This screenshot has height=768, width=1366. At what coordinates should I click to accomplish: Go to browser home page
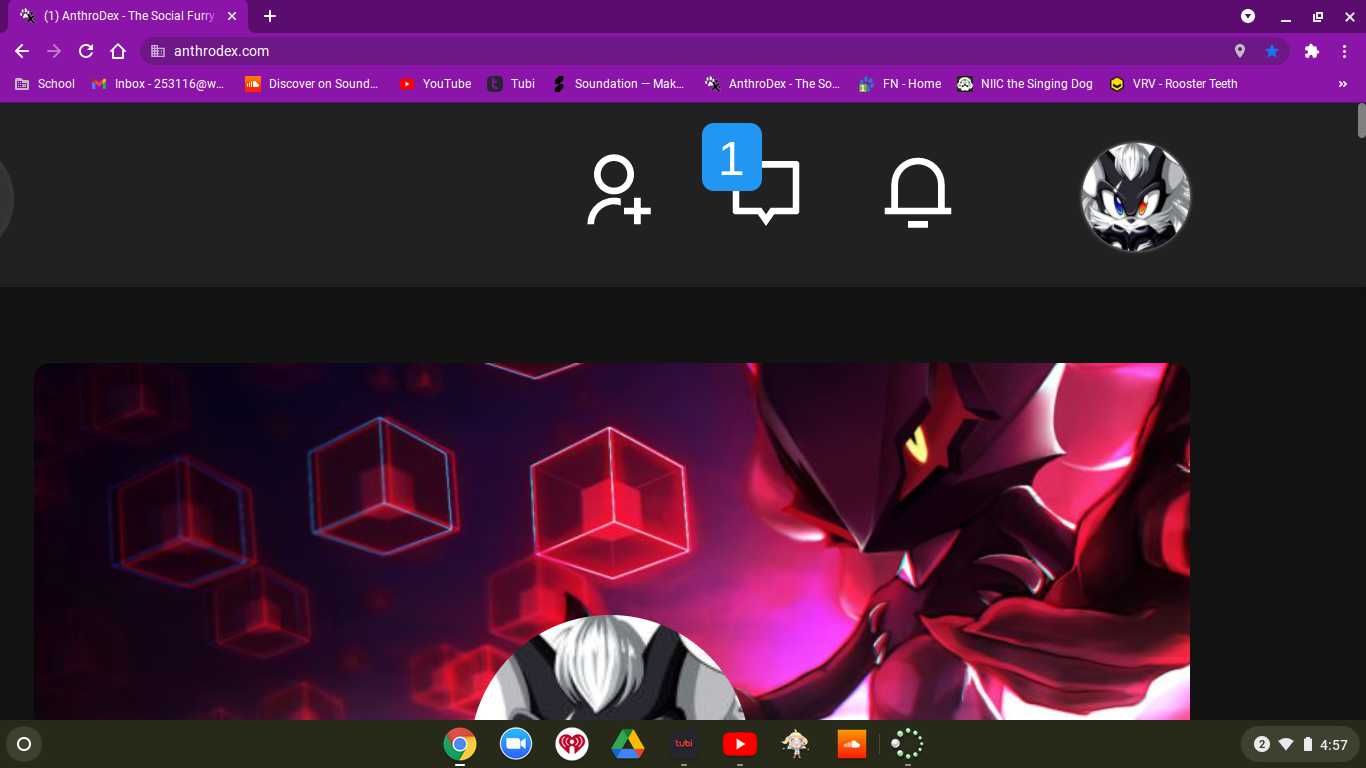(x=118, y=51)
